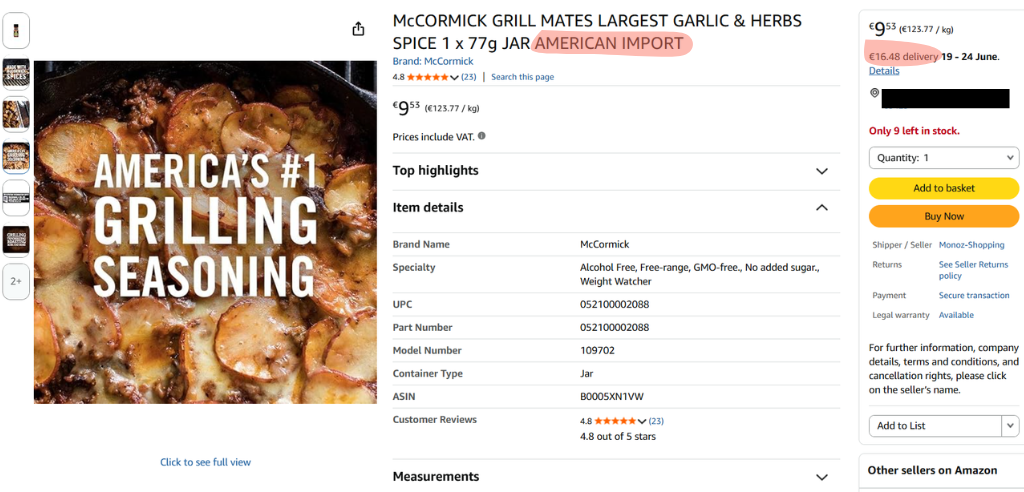Click the Add to basket button

(944, 188)
